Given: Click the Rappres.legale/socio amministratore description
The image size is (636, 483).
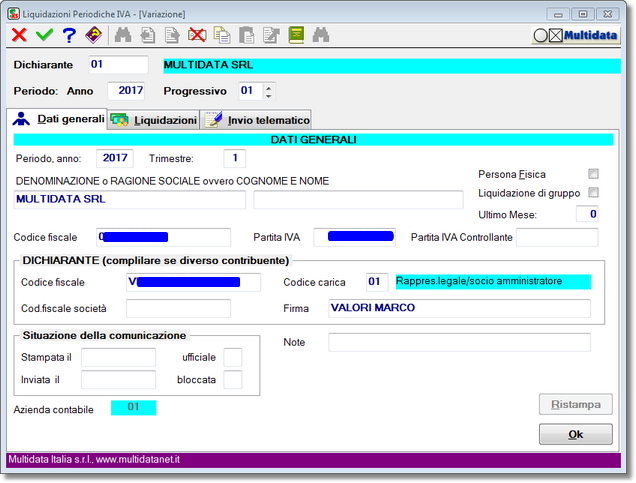Looking at the screenshot, I should [493, 282].
